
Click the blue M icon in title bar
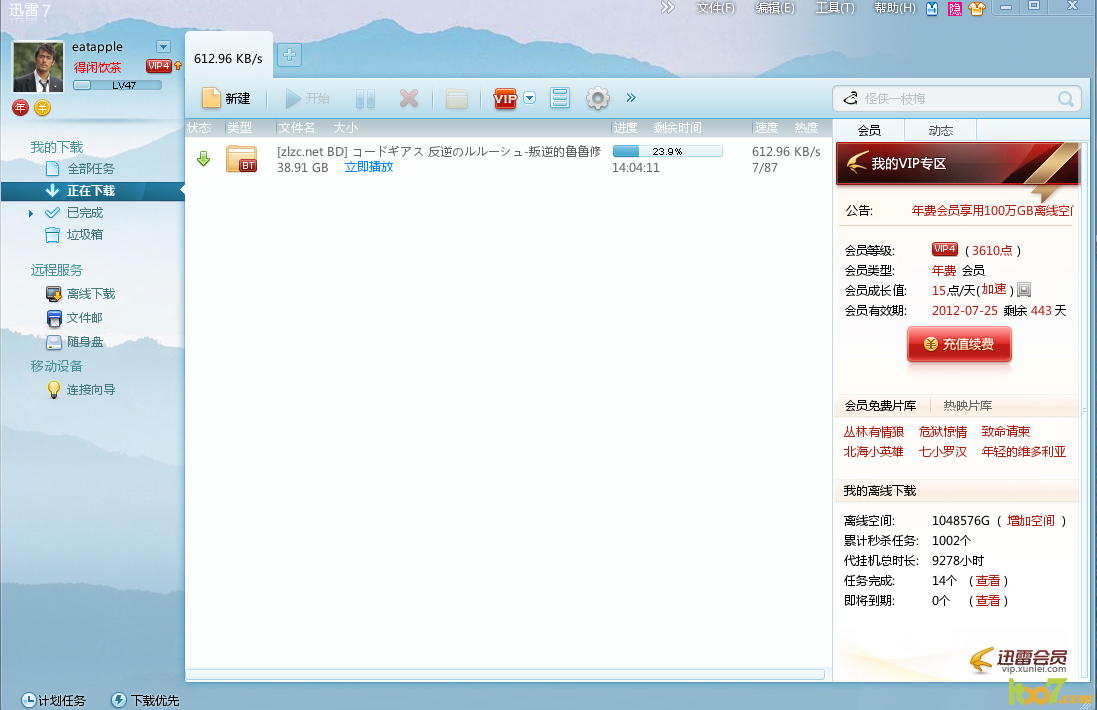(932, 8)
